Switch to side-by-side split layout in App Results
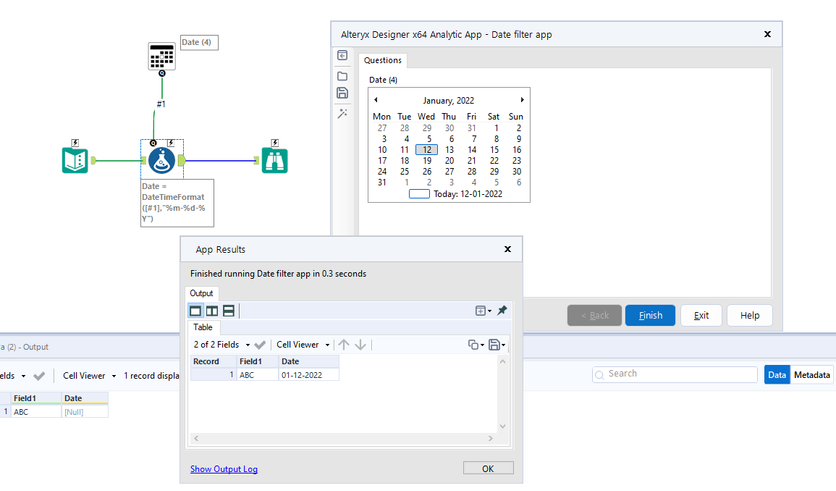The height and width of the screenshot is (491, 836). [x=212, y=311]
